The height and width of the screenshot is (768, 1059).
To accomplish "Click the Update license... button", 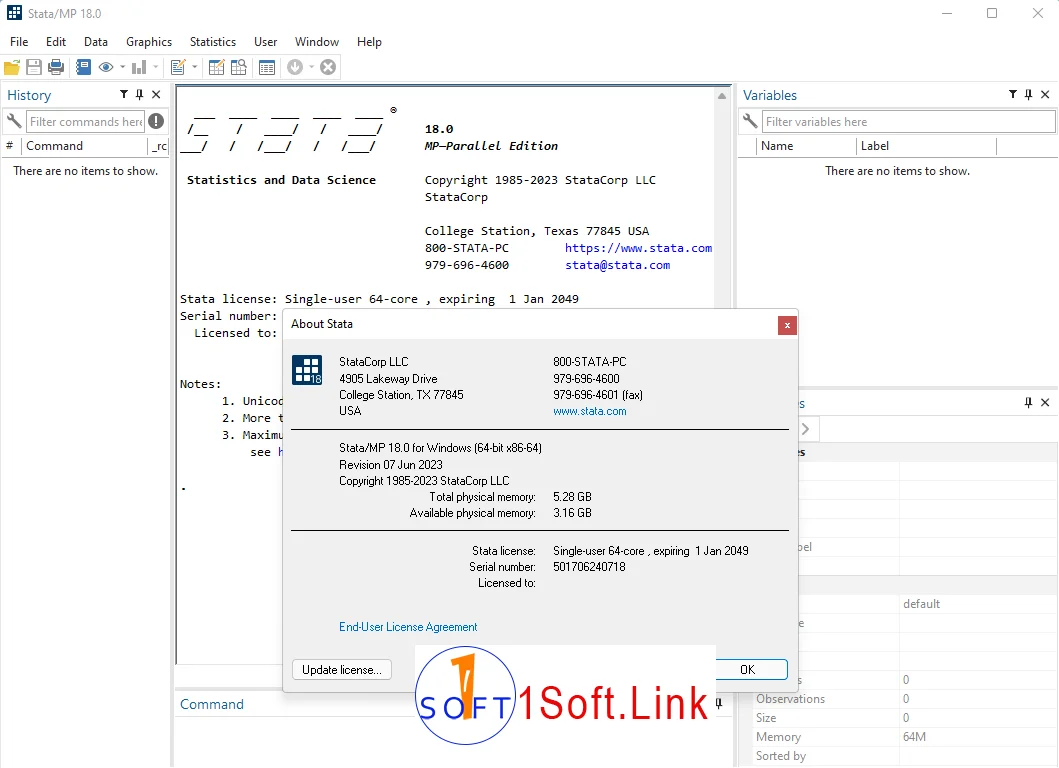I will point(341,670).
